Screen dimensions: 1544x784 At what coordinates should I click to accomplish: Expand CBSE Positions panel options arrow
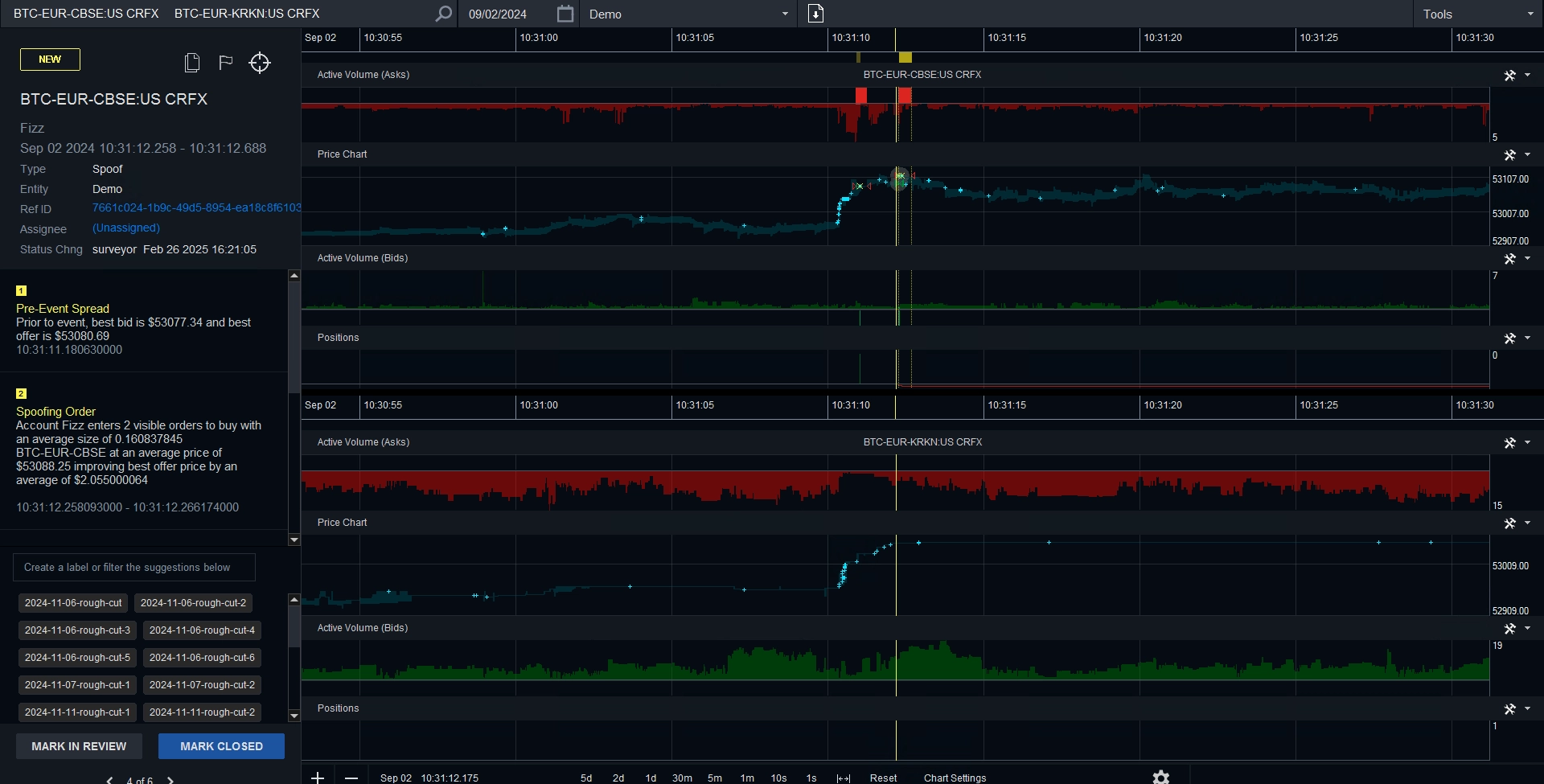pyautogui.click(x=1527, y=338)
